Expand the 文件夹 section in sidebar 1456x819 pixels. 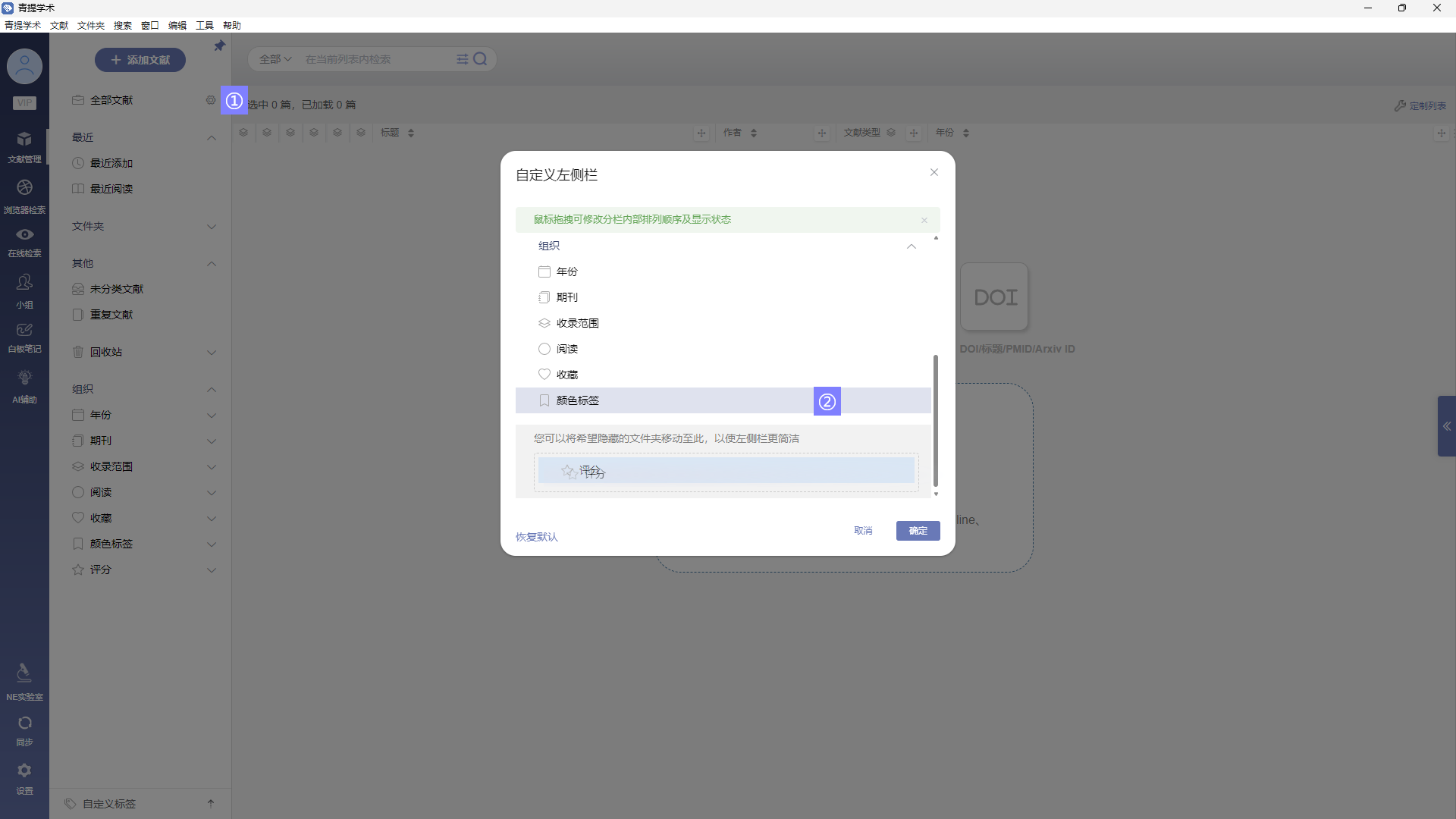pos(212,227)
